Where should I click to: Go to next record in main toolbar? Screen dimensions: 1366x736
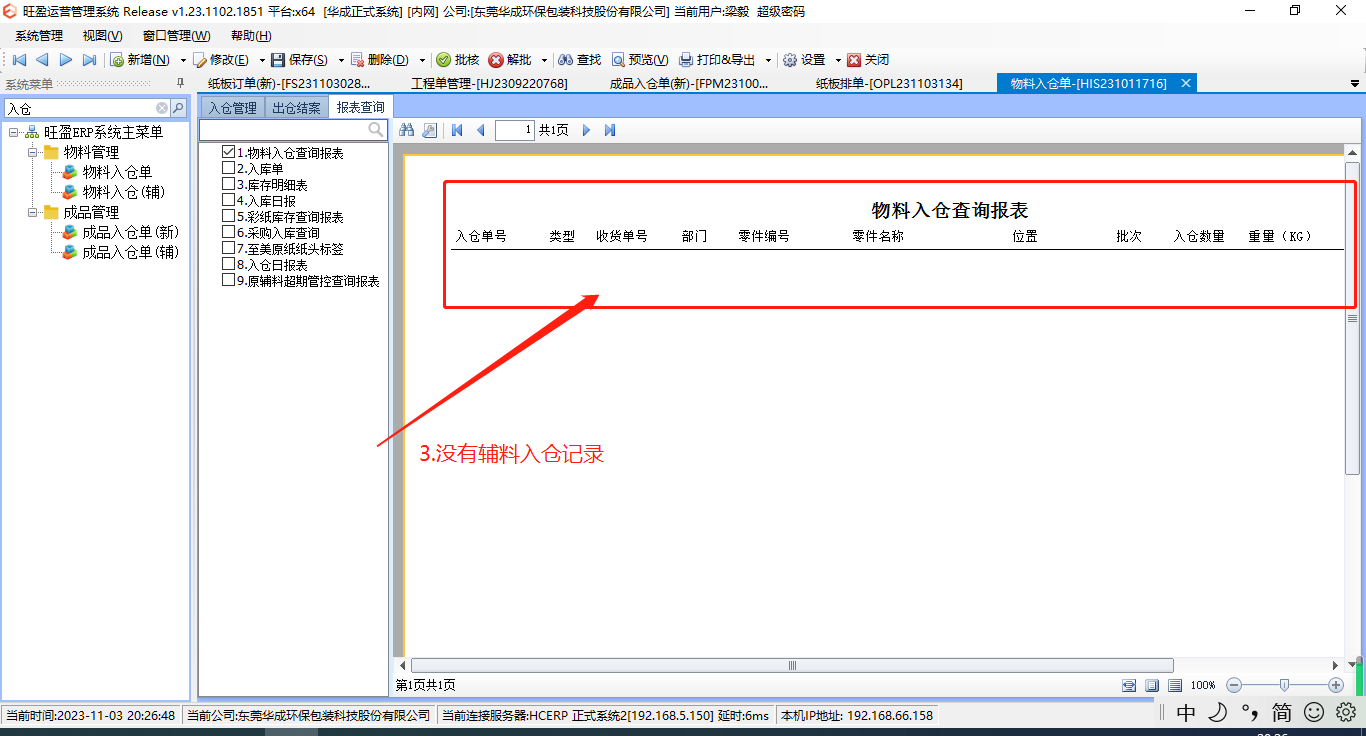[66, 60]
